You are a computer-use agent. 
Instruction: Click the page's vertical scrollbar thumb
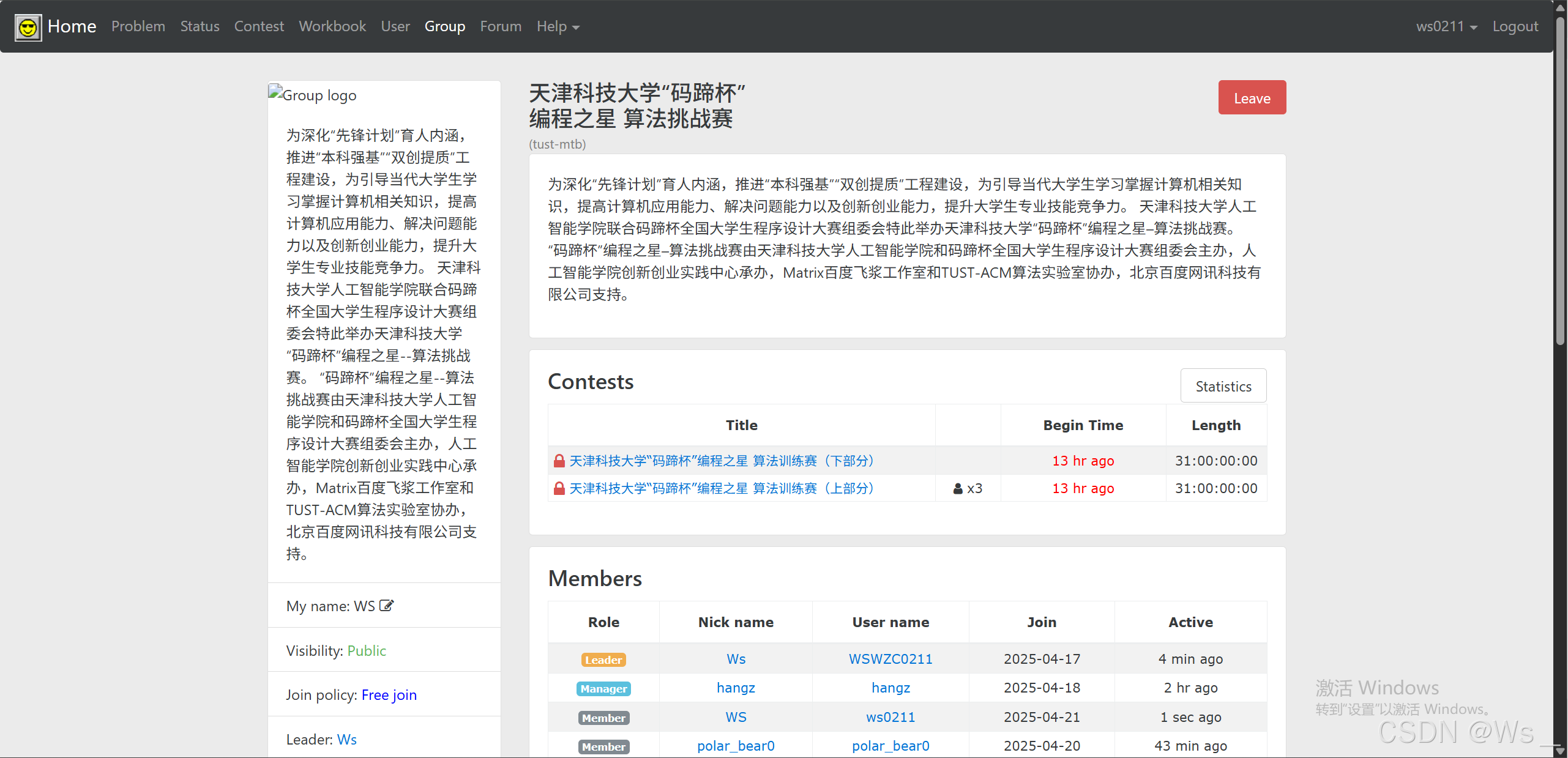point(1560,180)
